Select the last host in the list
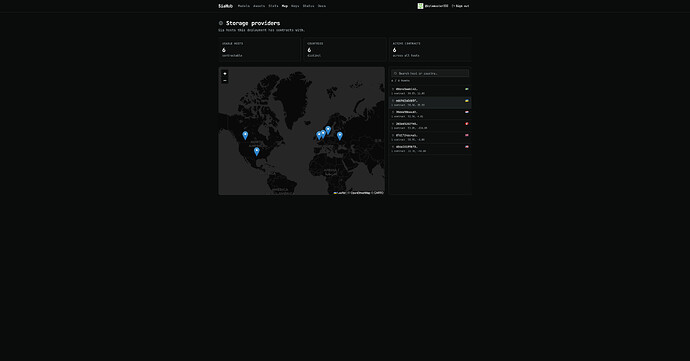 point(430,149)
